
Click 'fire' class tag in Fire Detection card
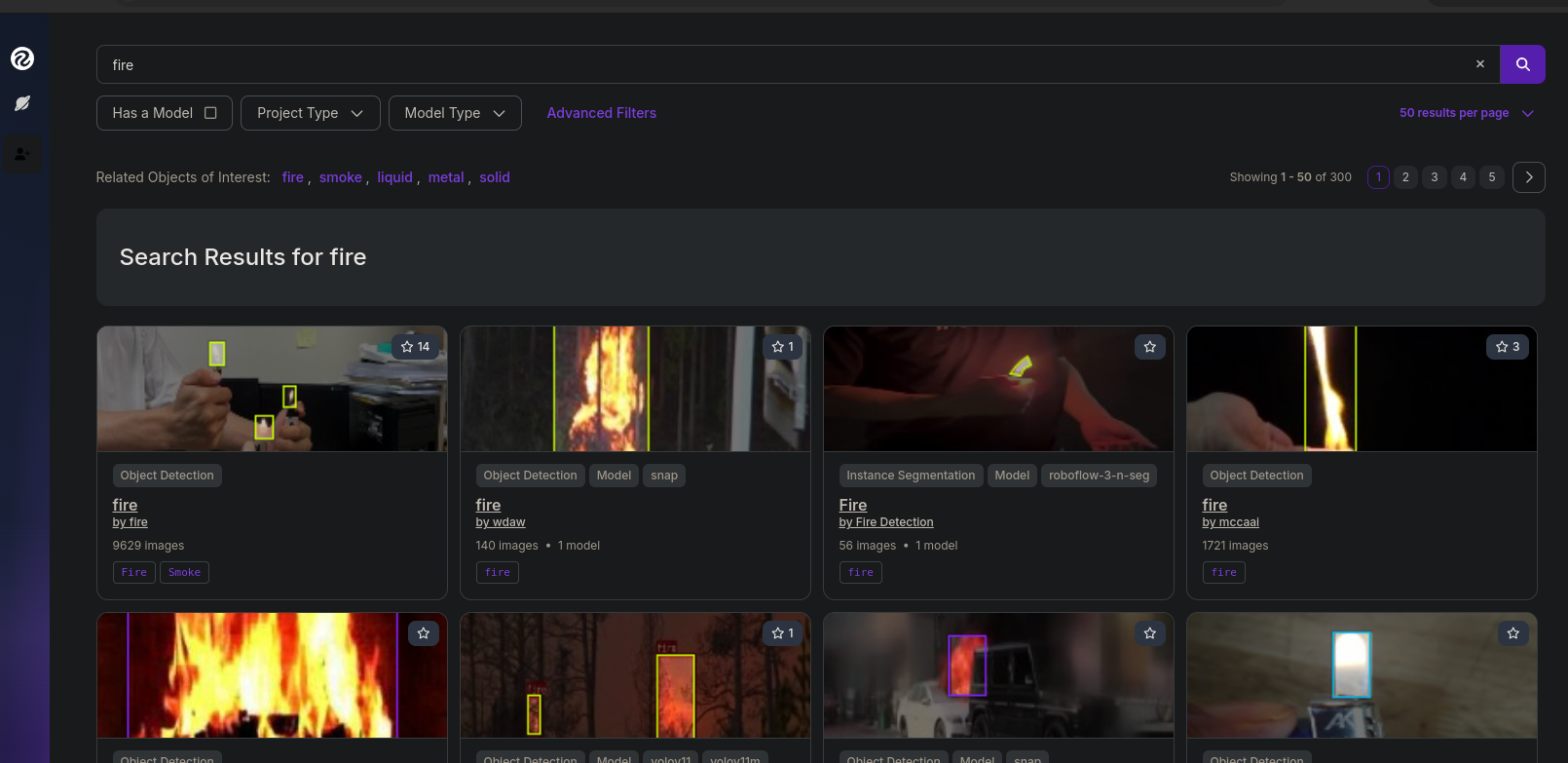point(861,573)
